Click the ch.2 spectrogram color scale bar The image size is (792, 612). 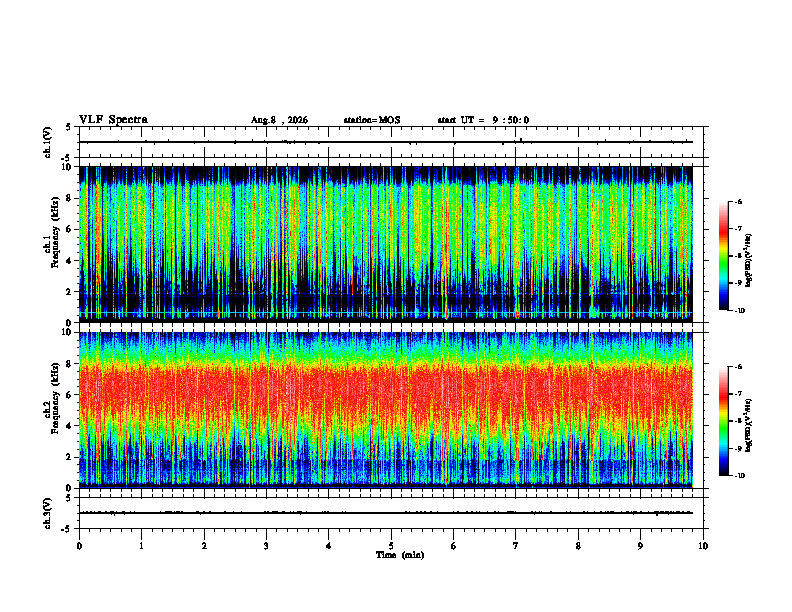point(724,421)
